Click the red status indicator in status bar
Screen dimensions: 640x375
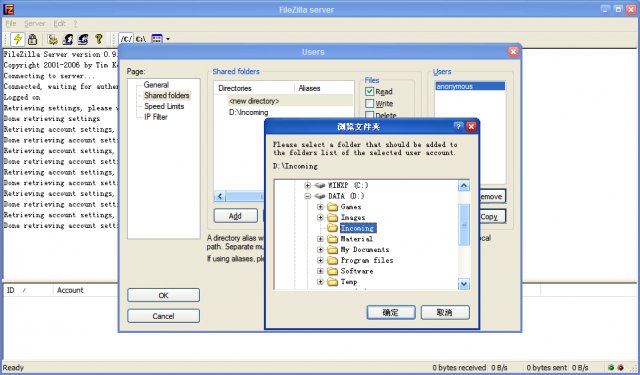[x=621, y=368]
